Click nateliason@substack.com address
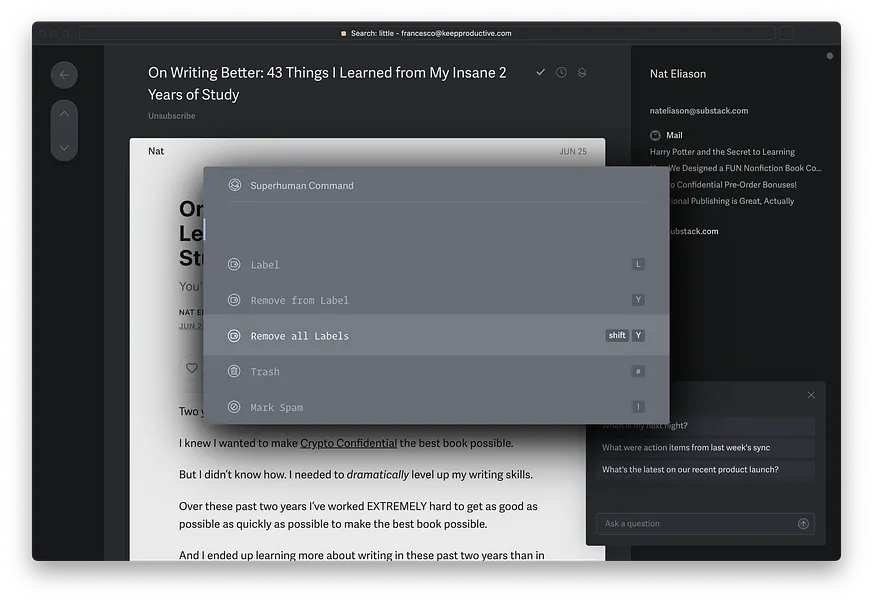This screenshot has width=873, height=603. (699, 111)
